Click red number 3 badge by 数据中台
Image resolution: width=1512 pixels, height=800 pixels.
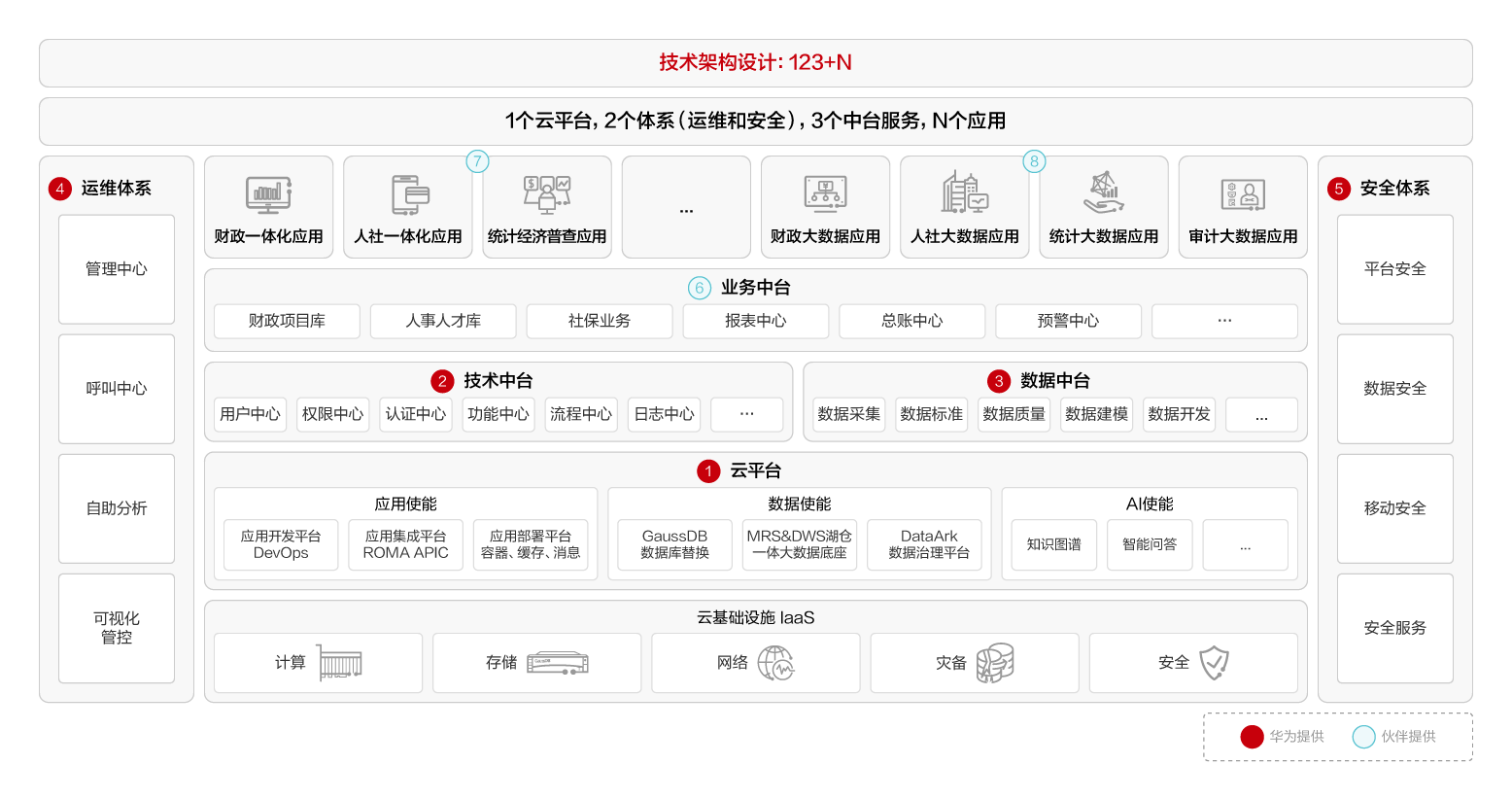(999, 381)
